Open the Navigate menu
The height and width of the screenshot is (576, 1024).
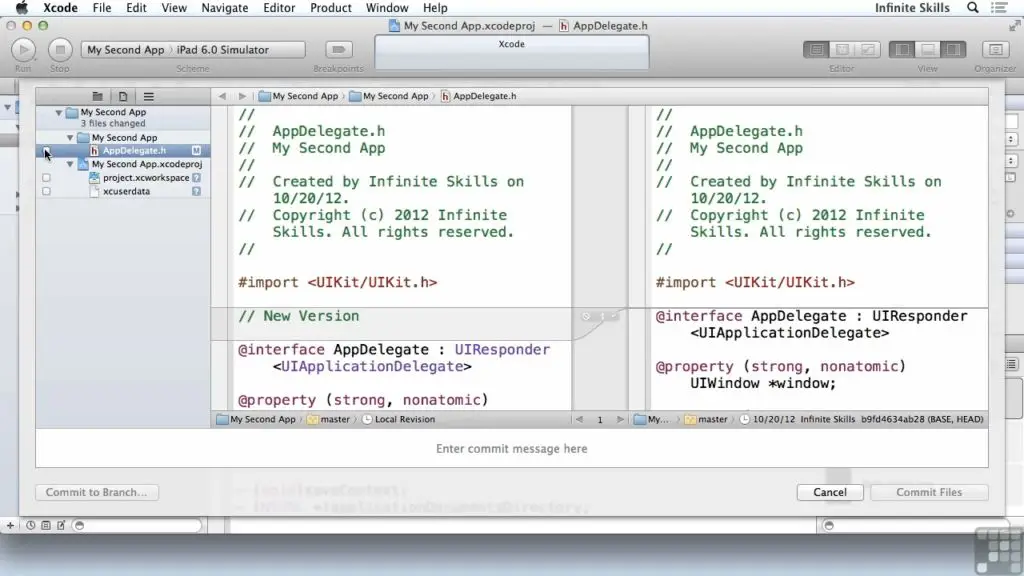225,8
